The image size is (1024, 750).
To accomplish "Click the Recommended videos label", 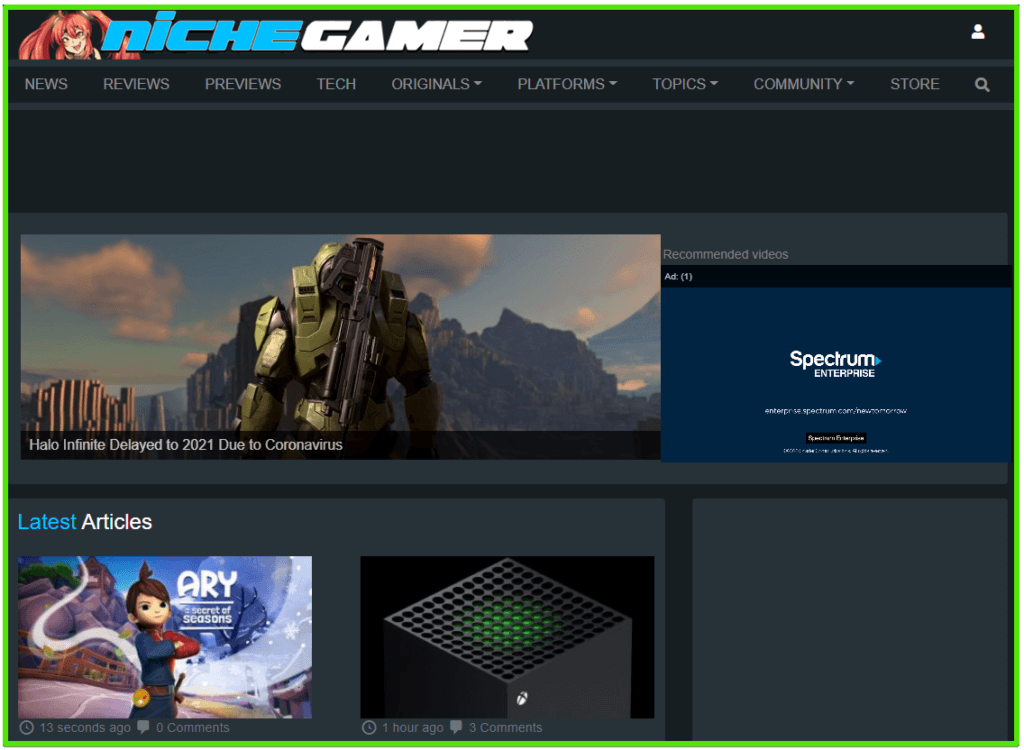I will click(x=726, y=254).
